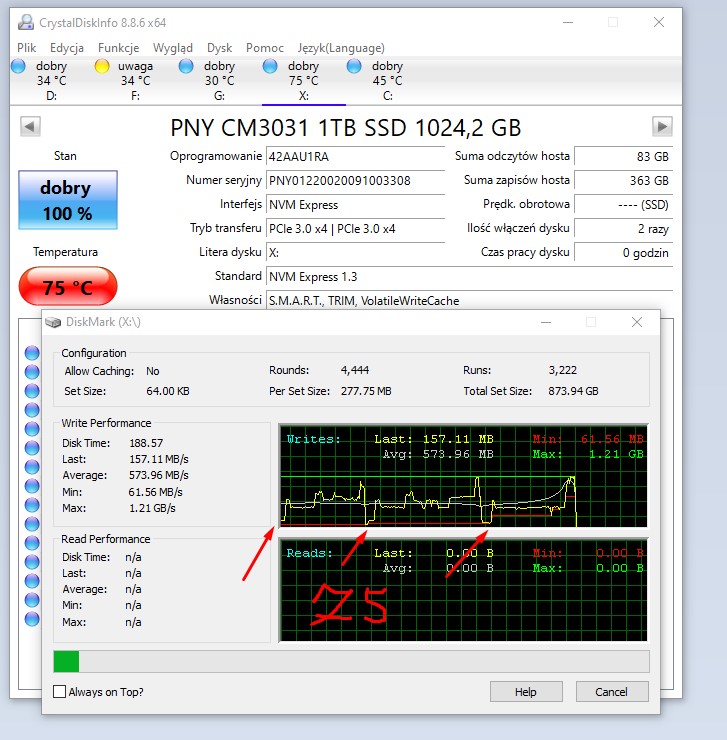Click the last blue SMART attribute status dot
This screenshot has height=740, width=727.
[x=32, y=618]
